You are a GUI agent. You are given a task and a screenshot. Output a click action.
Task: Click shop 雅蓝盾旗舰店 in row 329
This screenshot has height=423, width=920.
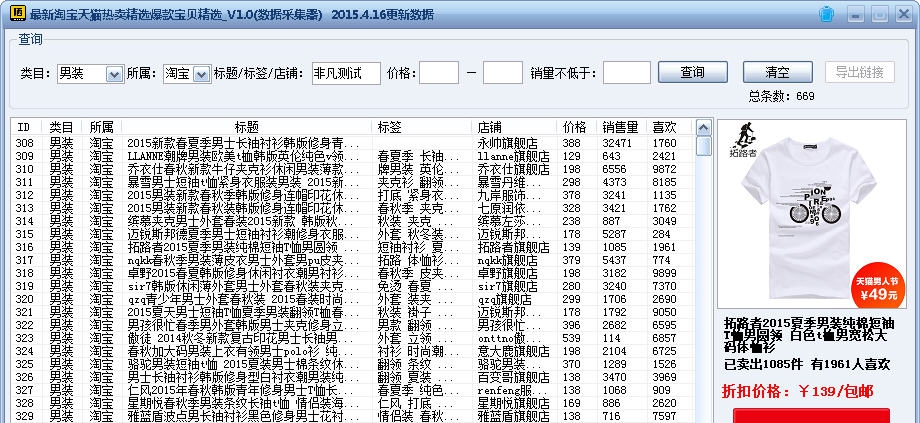tap(513, 416)
